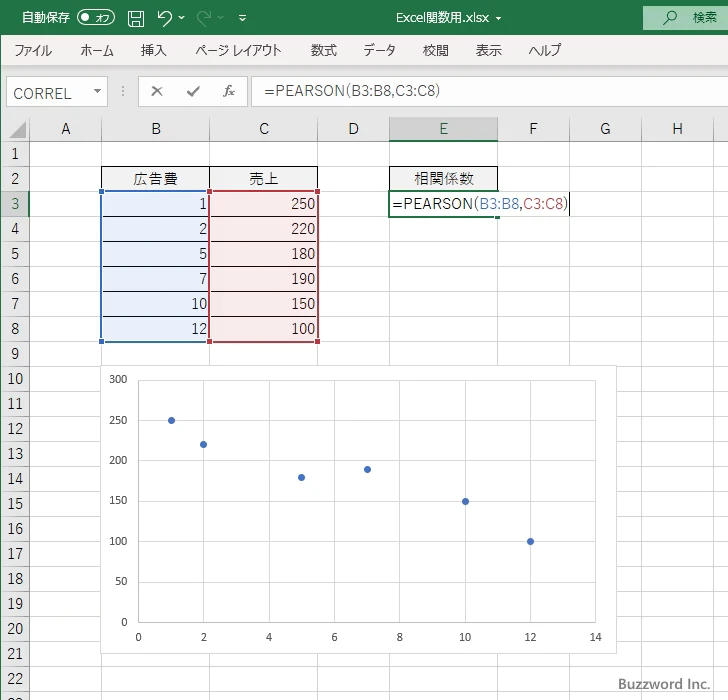Open the 挿入 ribbon tab
The height and width of the screenshot is (700, 728).
(x=154, y=50)
